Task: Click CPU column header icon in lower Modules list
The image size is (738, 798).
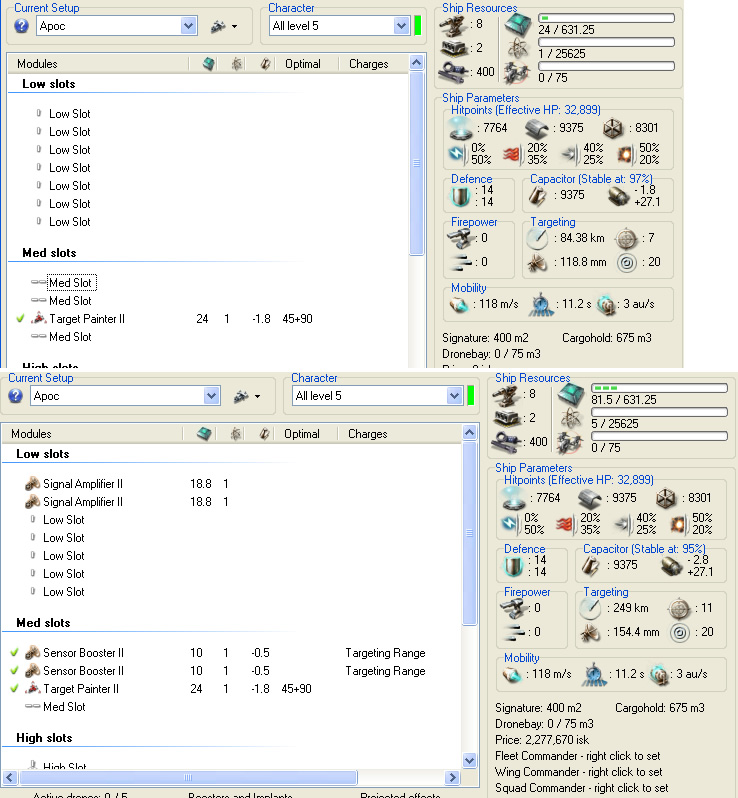Action: click(x=204, y=434)
